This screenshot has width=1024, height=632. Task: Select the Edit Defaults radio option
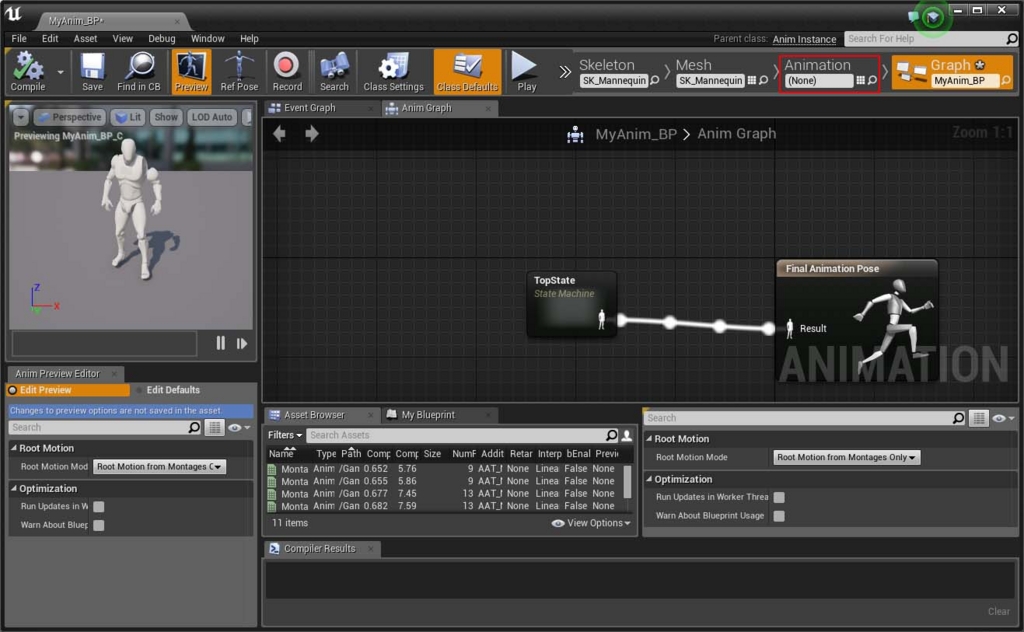168,390
